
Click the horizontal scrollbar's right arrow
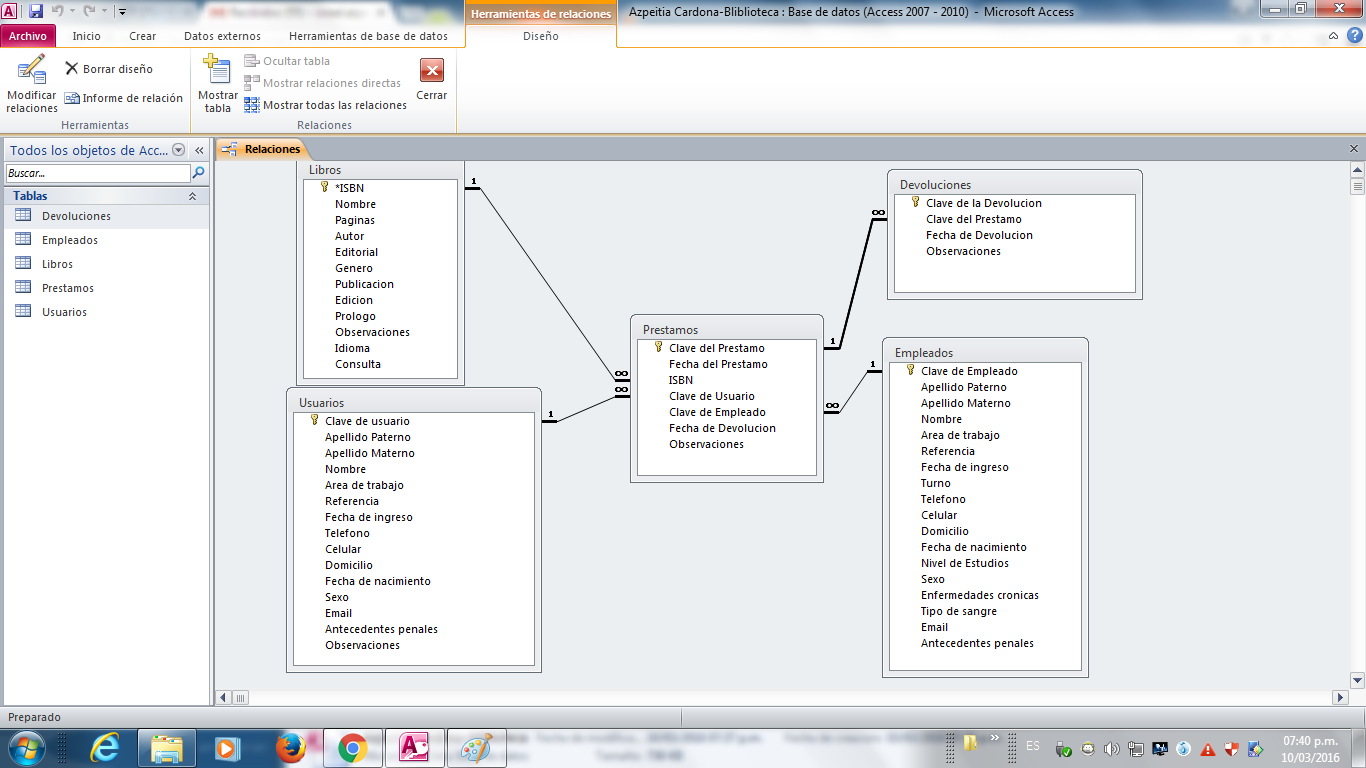point(1341,697)
